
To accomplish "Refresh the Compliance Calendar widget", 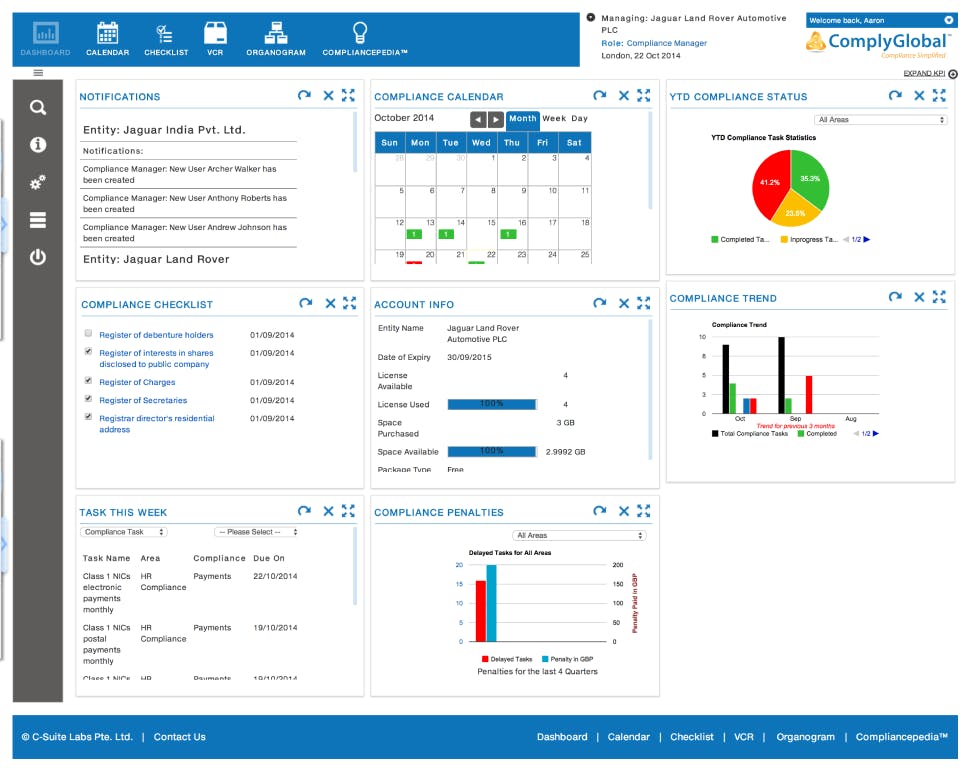I will (x=600, y=95).
